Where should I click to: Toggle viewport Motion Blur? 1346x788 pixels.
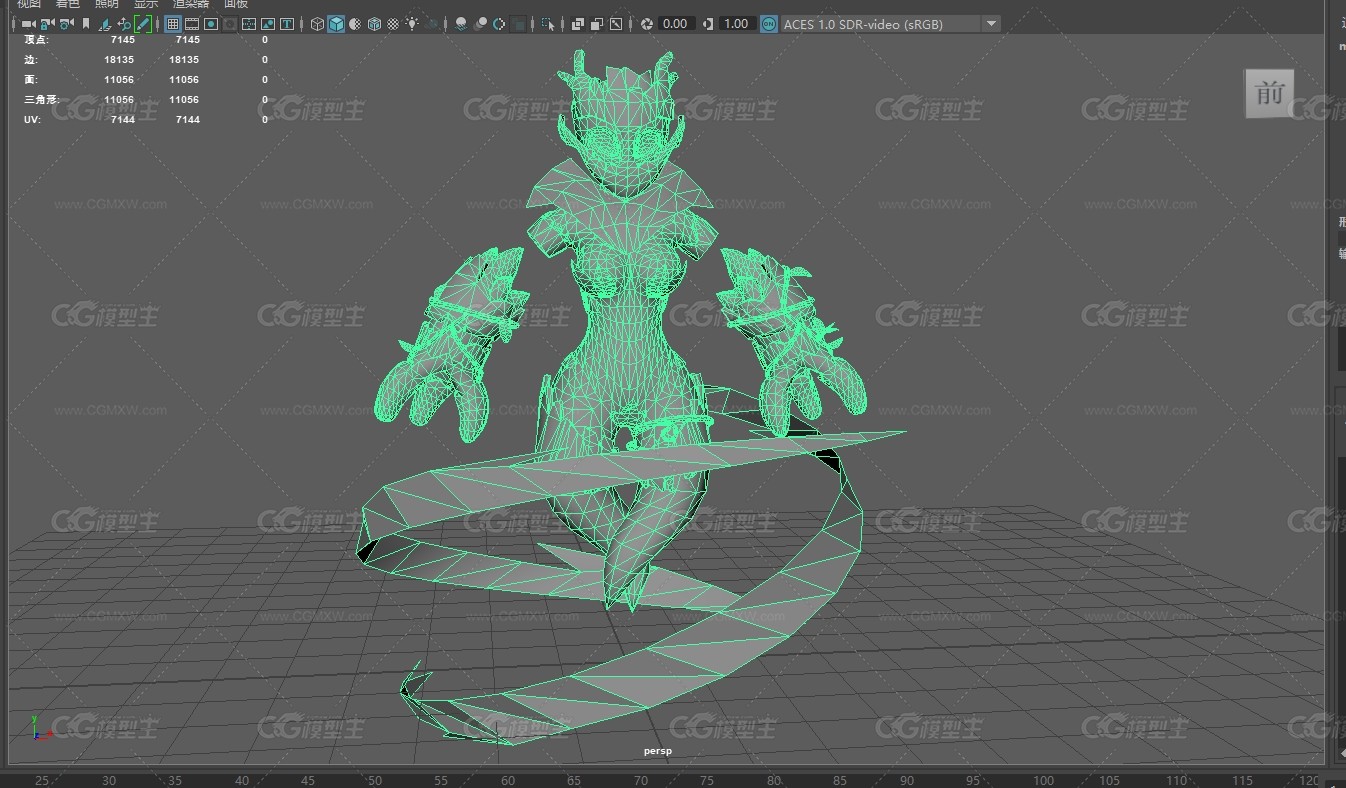[481, 23]
